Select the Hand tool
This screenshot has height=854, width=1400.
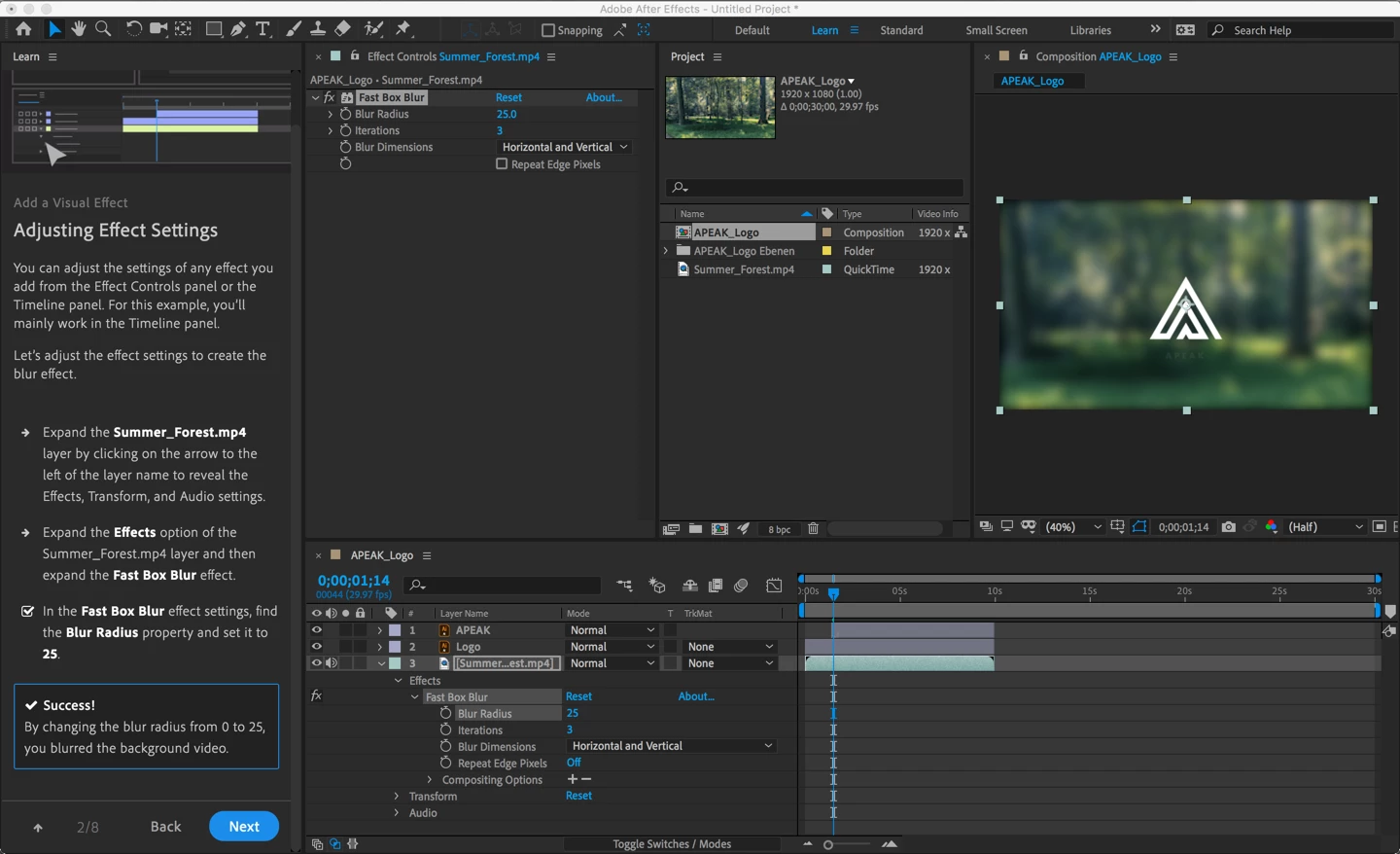[x=79, y=29]
